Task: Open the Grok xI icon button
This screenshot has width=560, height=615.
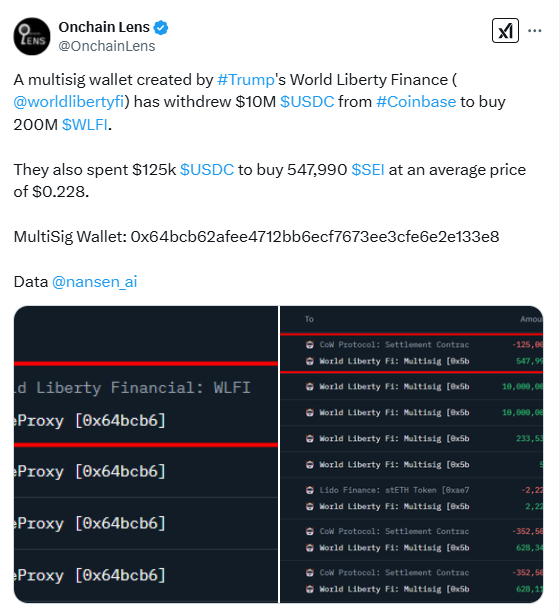Action: (x=505, y=31)
